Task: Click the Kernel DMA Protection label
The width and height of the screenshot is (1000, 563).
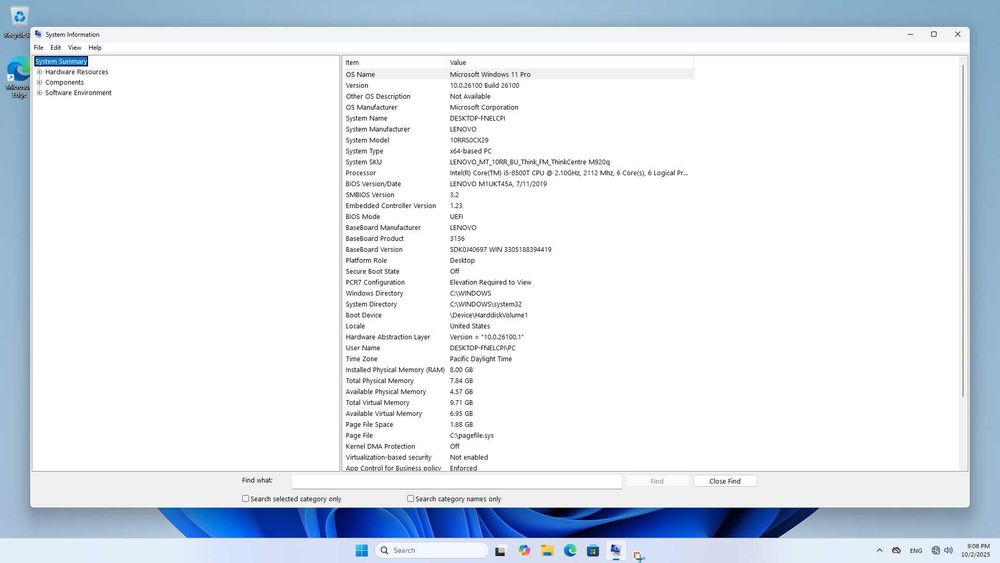Action: tap(380, 446)
